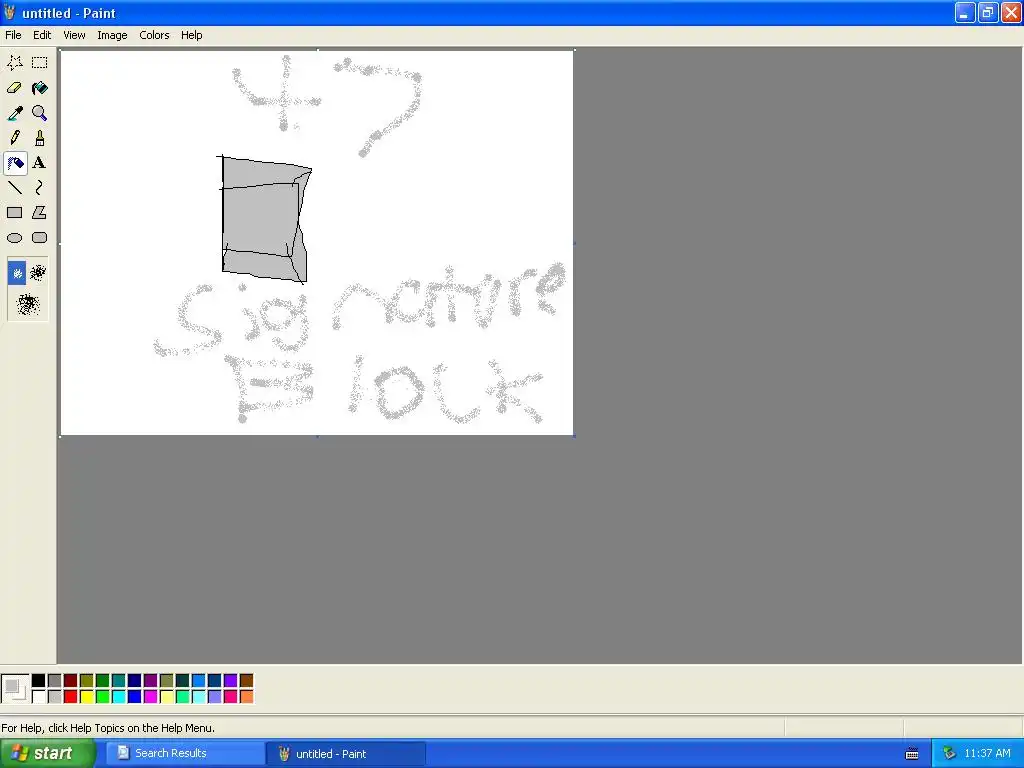Switch to Search Results taskbar window
1024x768 pixels.
[183, 753]
